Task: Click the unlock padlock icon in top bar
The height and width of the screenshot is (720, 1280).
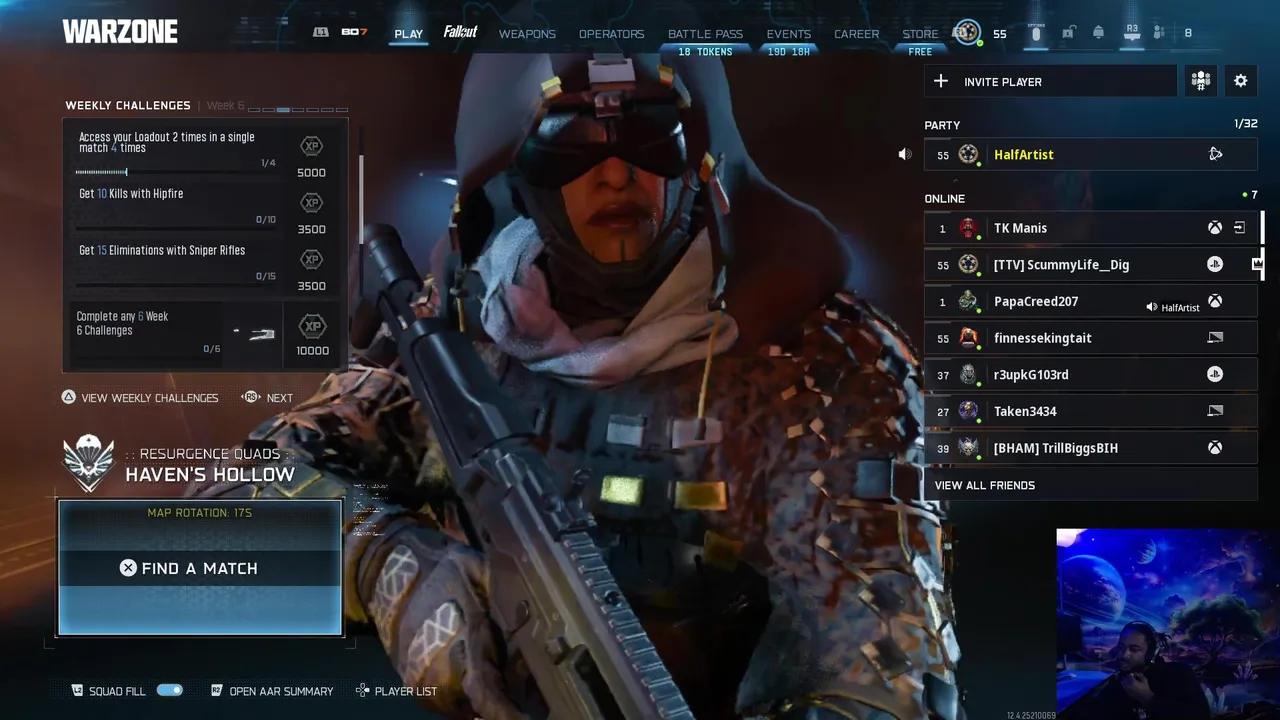Action: pyautogui.click(x=1068, y=32)
